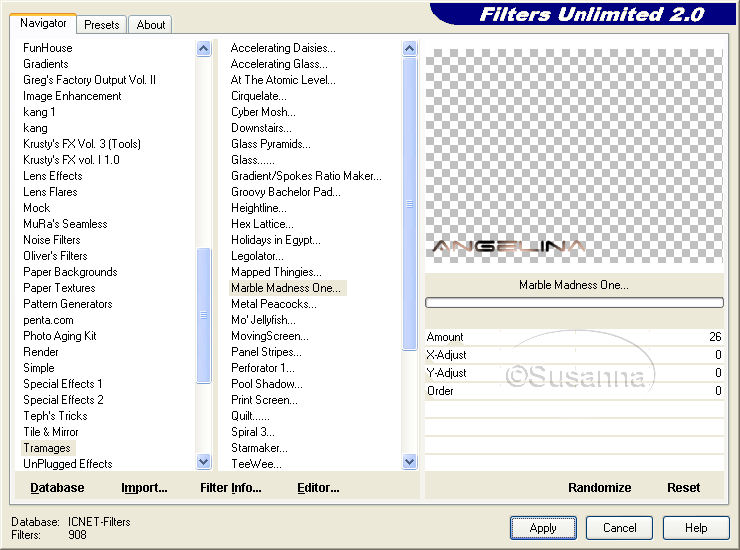Open the About tab

(151, 25)
